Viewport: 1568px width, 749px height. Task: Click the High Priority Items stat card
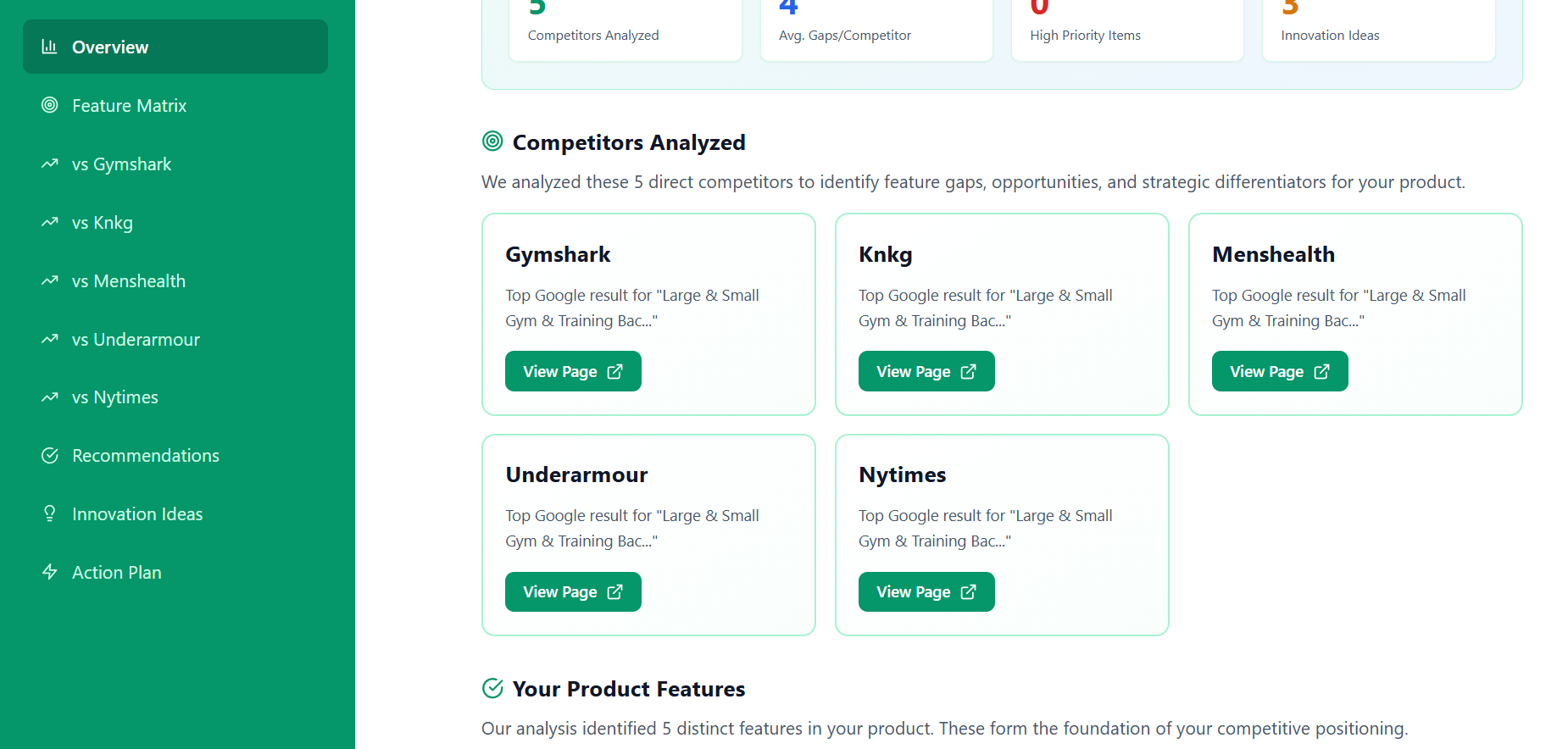coord(1127,21)
